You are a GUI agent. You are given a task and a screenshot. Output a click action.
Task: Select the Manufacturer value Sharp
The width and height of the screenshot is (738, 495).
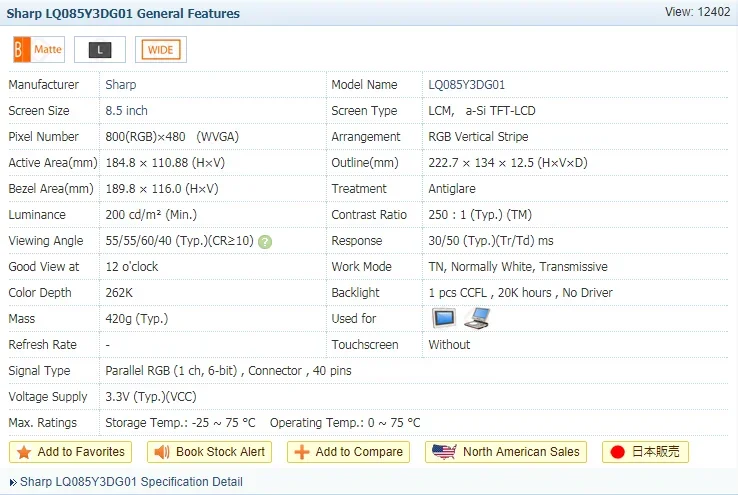coord(121,85)
